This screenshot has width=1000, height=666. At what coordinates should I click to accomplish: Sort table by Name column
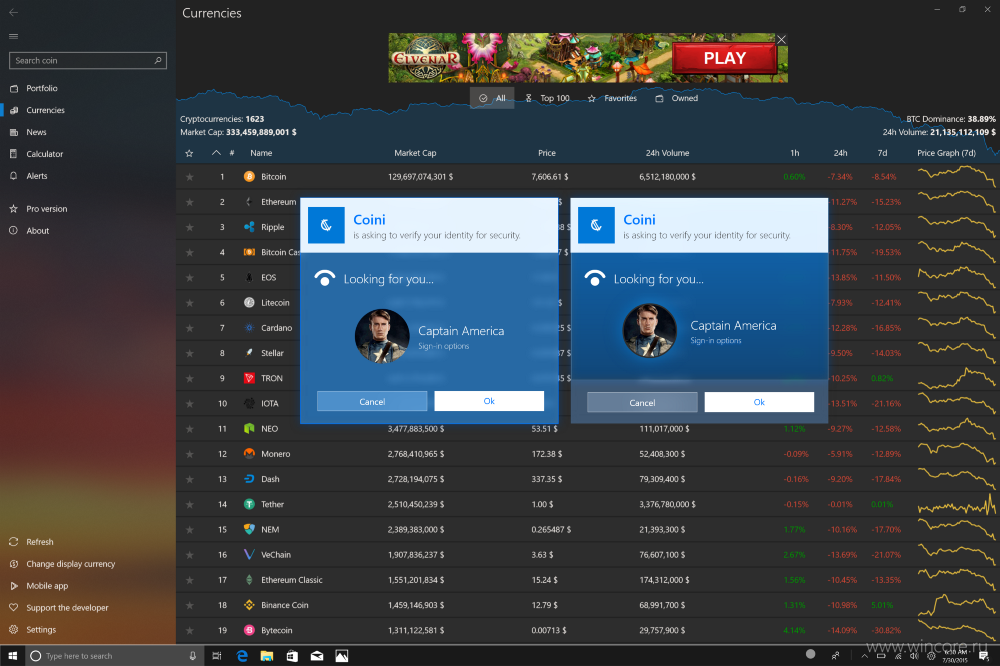point(261,153)
